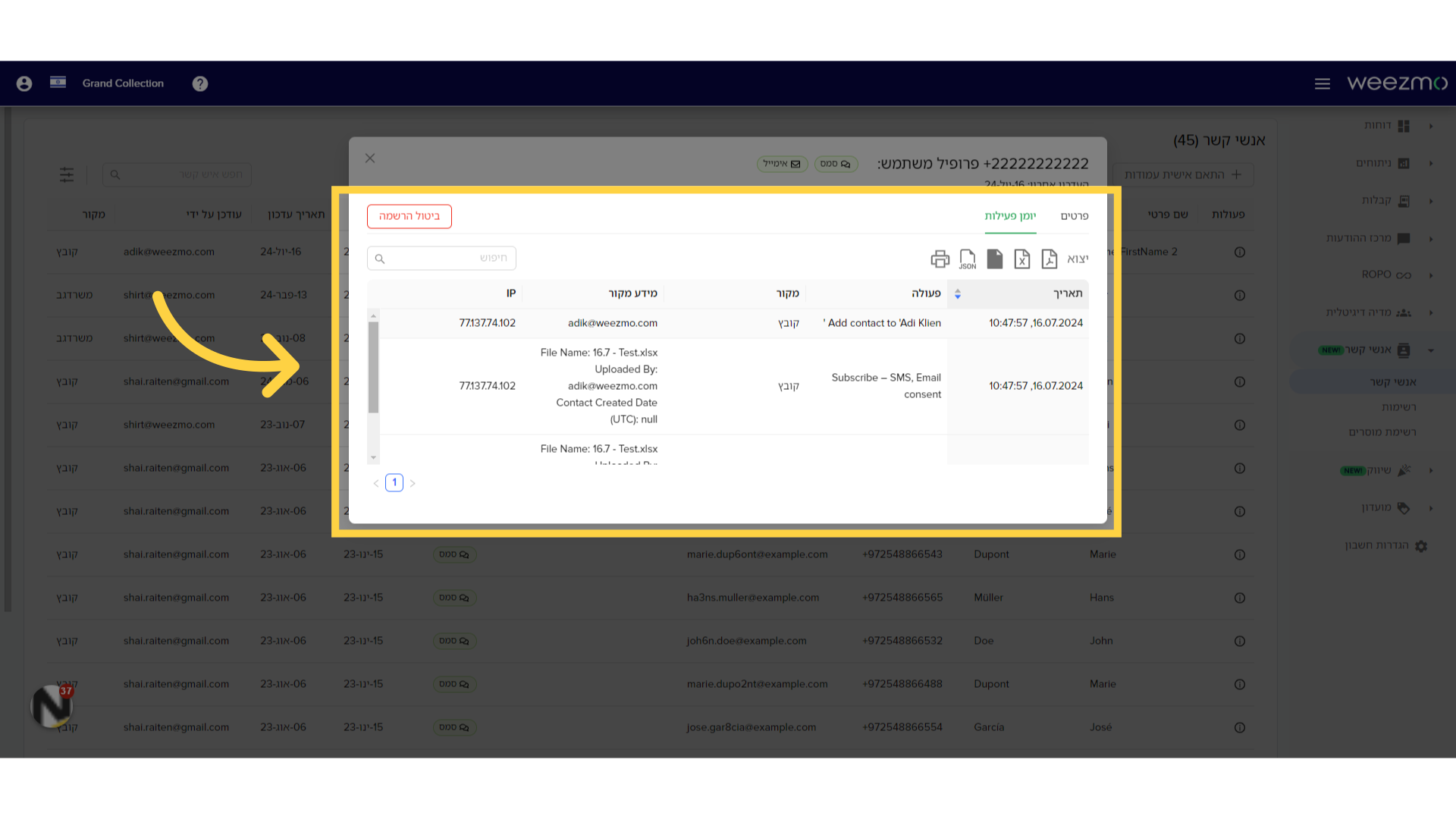Click the IP column header

[511, 293]
